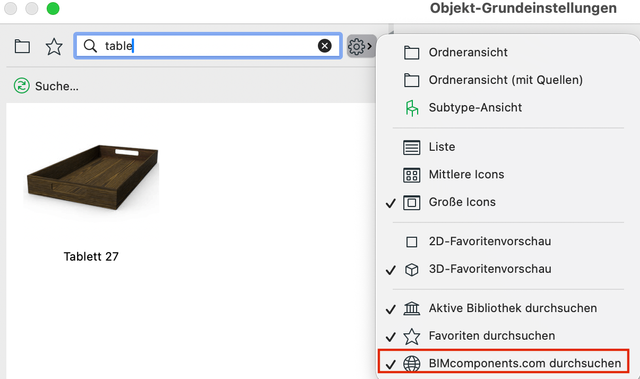Clear the search text with X button
640x379 pixels.
coord(324,46)
